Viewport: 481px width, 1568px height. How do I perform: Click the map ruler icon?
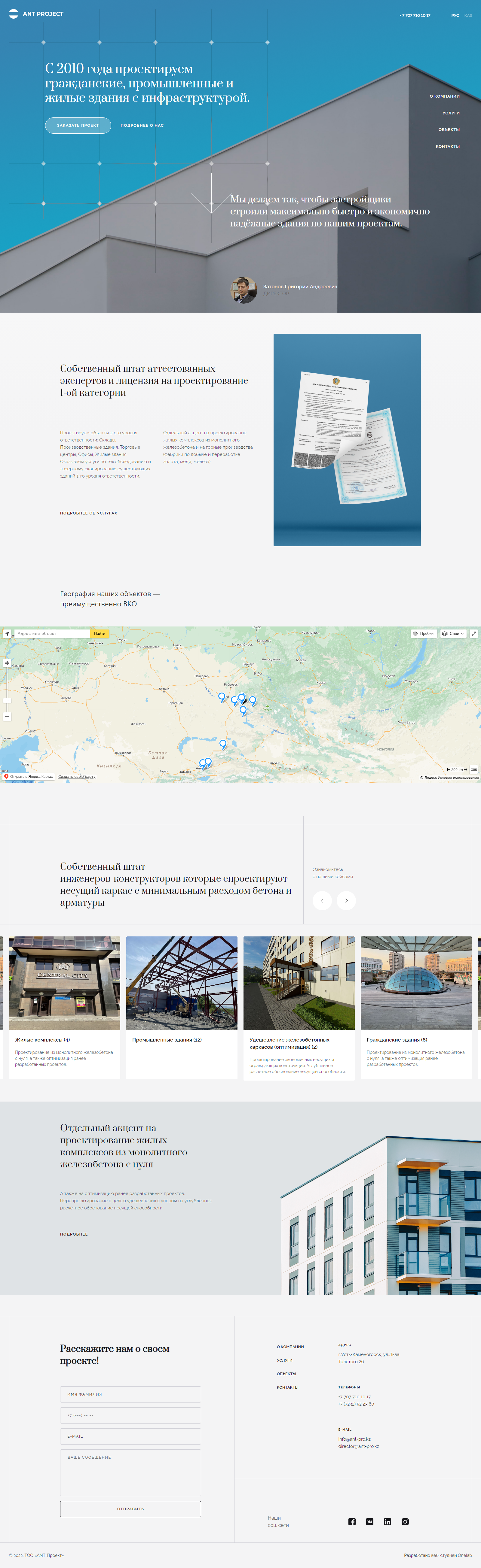474,769
